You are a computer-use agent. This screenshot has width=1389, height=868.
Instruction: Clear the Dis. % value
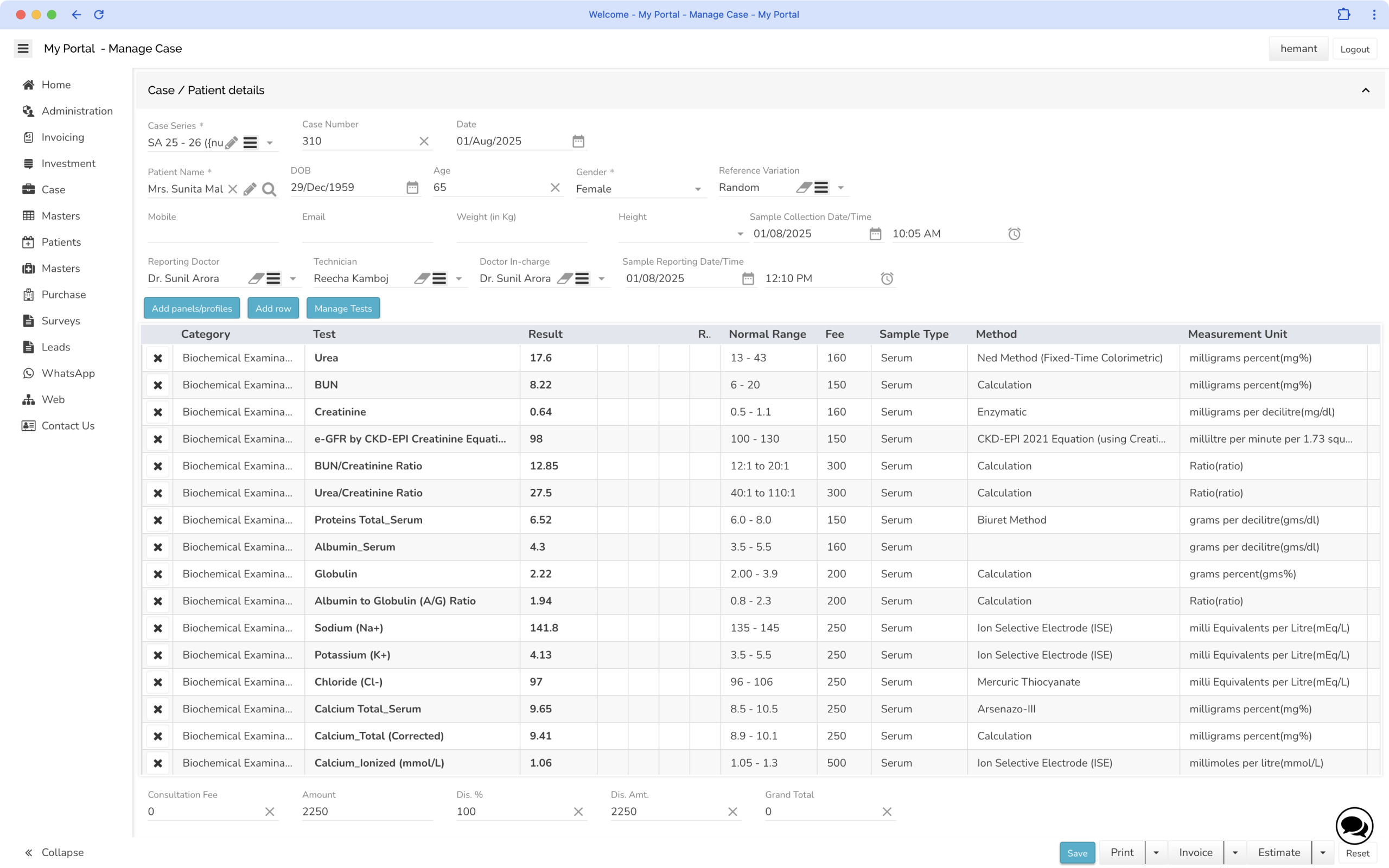click(x=578, y=812)
